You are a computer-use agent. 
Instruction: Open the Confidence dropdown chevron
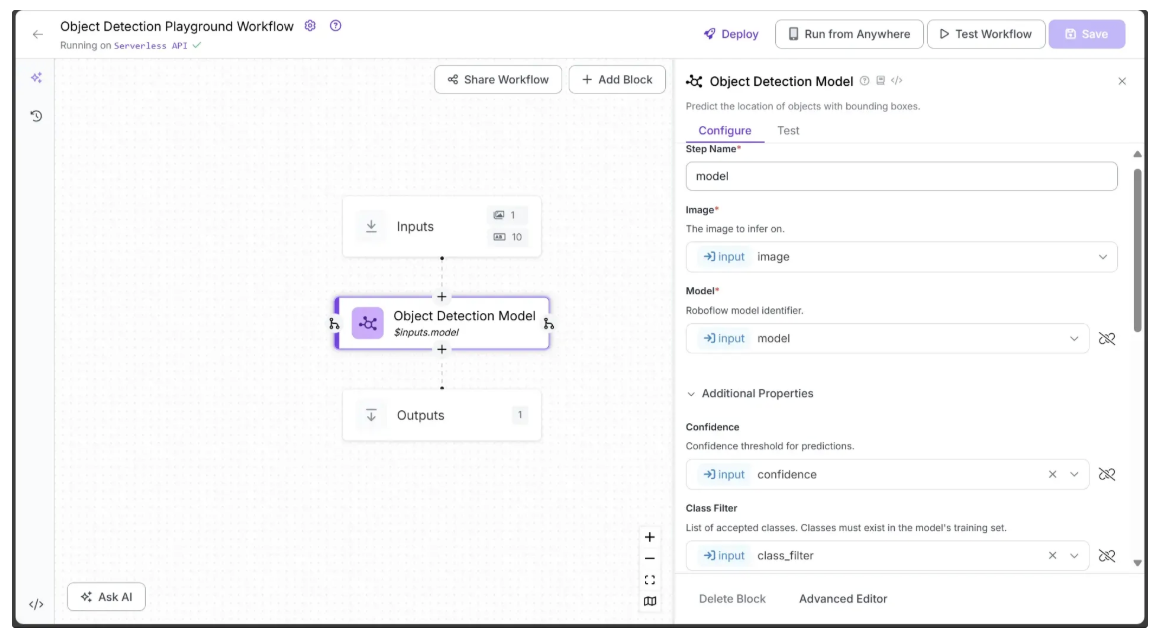click(1075, 474)
